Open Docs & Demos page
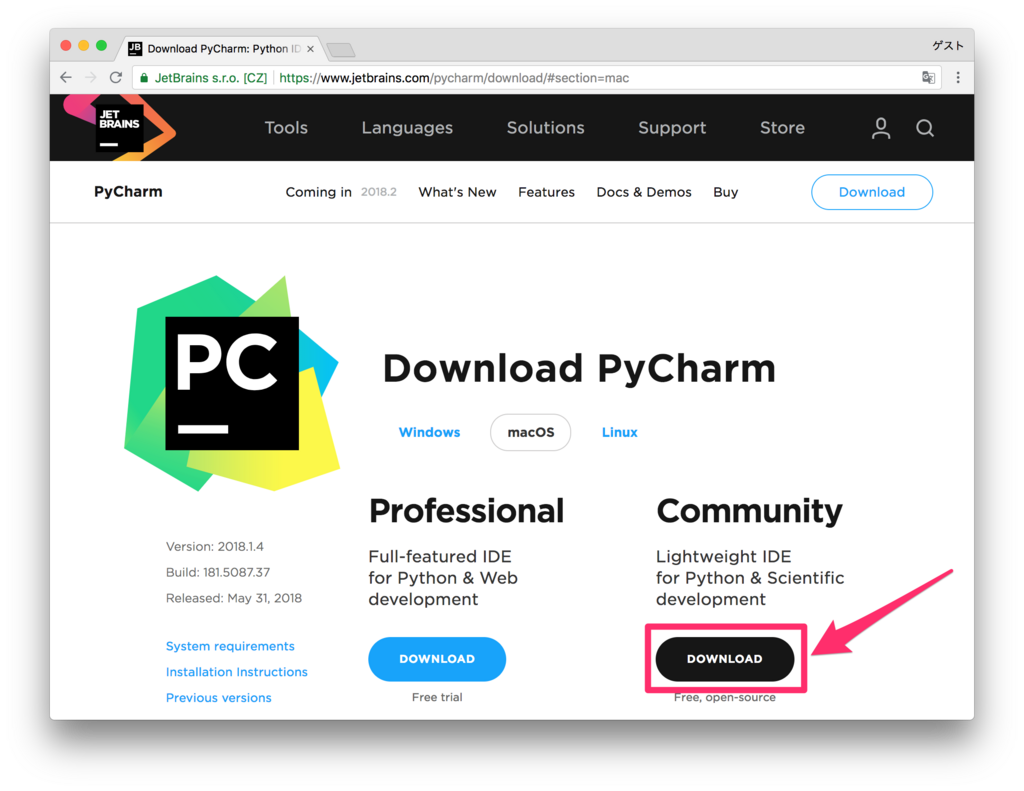Image resolution: width=1024 pixels, height=791 pixels. pyautogui.click(x=644, y=192)
